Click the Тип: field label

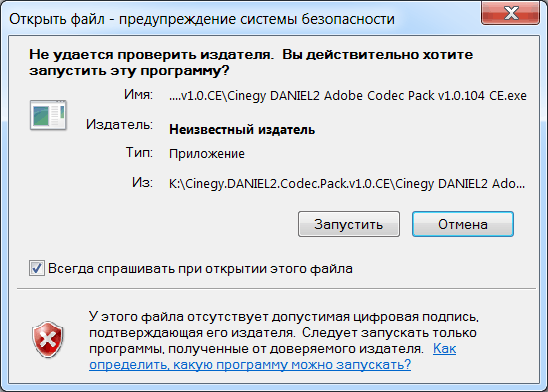(139, 152)
